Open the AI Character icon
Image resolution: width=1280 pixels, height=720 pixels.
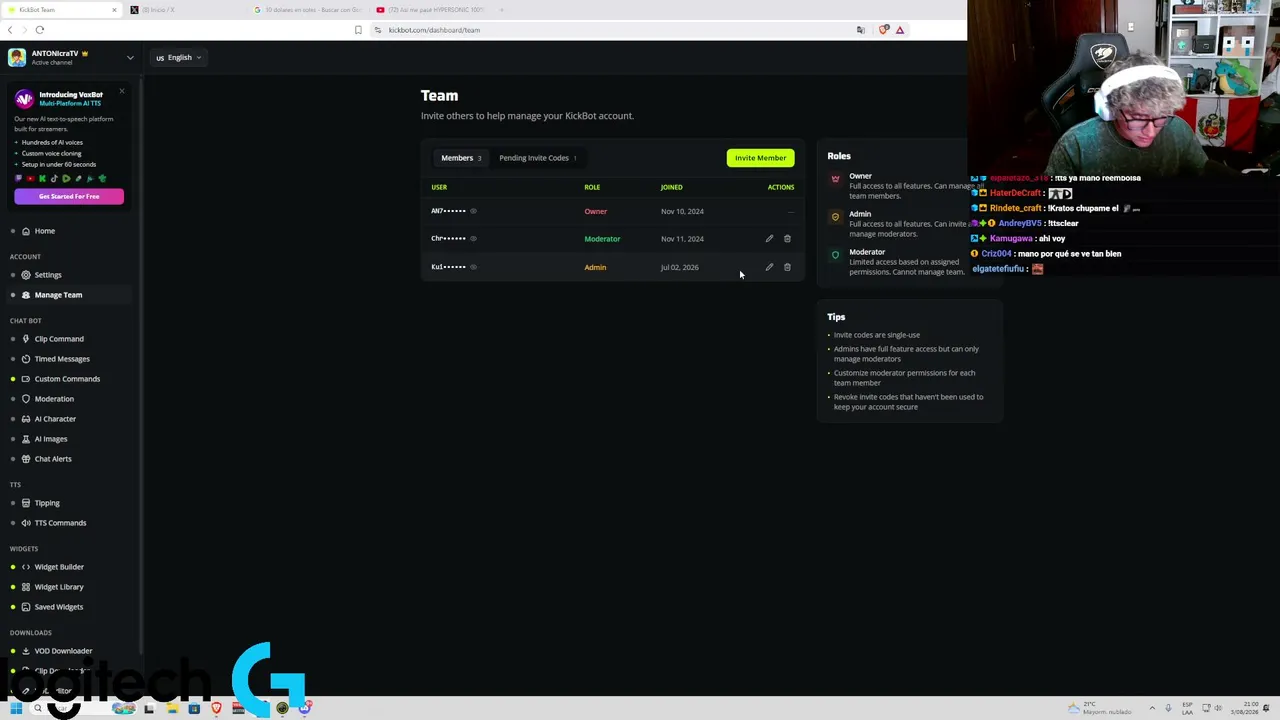(26, 419)
